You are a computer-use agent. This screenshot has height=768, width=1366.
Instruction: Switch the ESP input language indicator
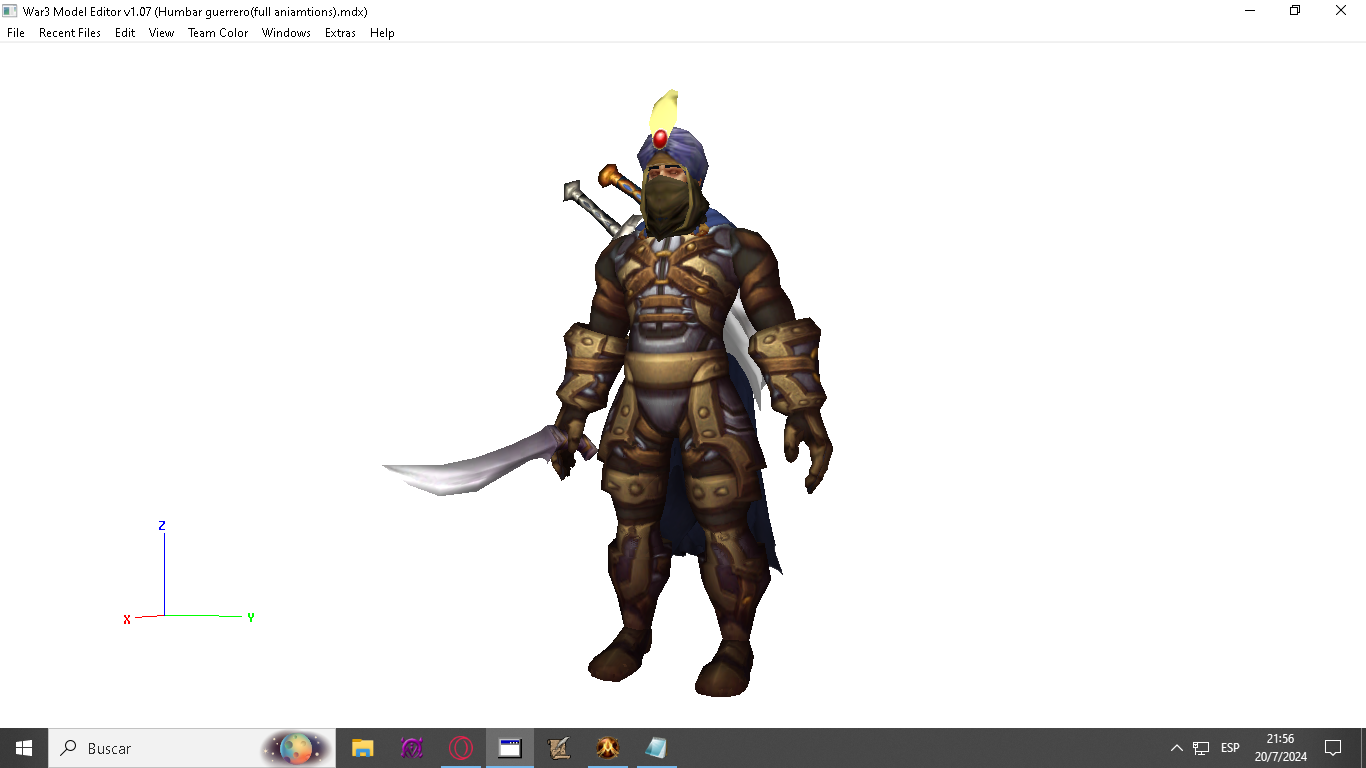[x=1230, y=748]
